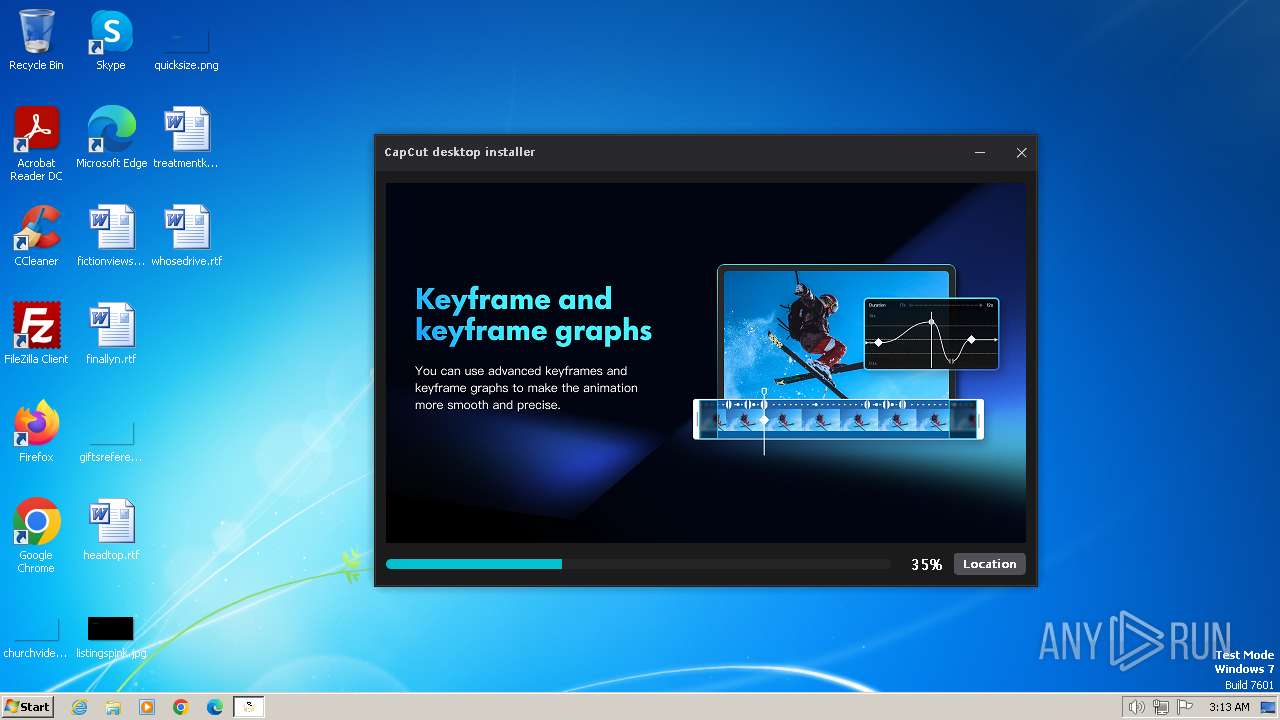Click the CapCut desktop installer title

click(x=460, y=152)
